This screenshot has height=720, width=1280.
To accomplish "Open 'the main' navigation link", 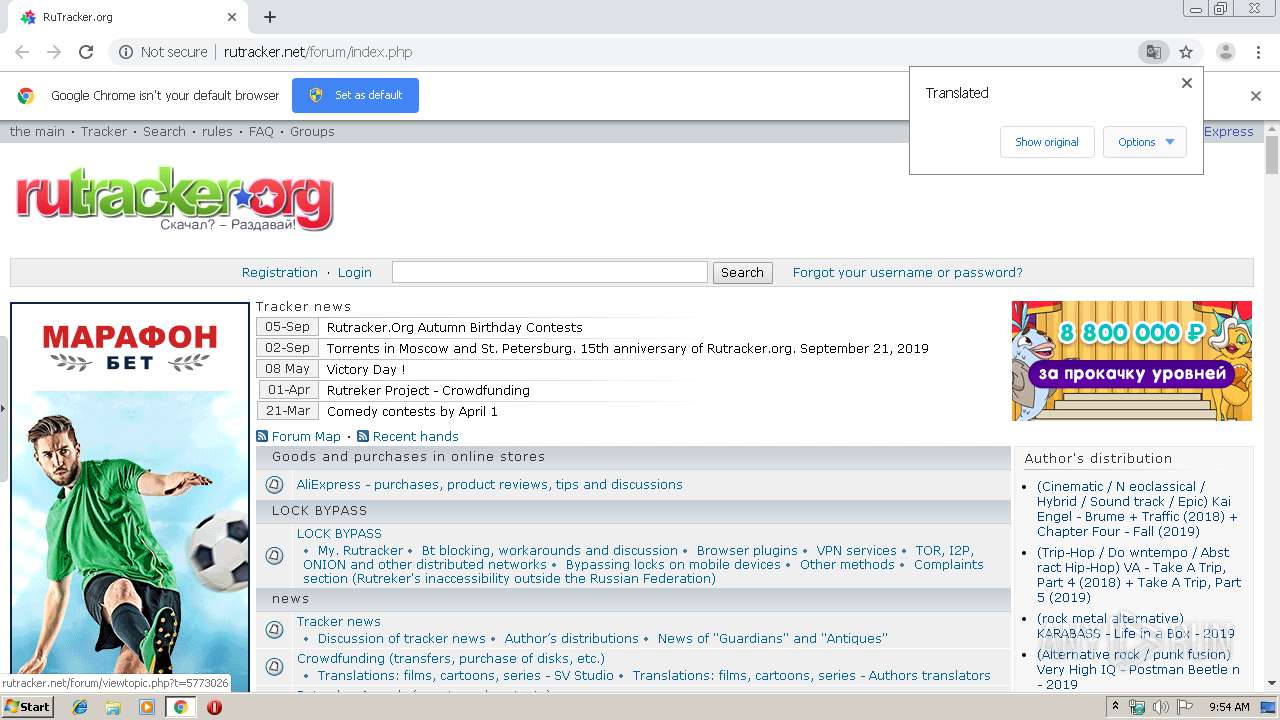I will click(x=37, y=132).
